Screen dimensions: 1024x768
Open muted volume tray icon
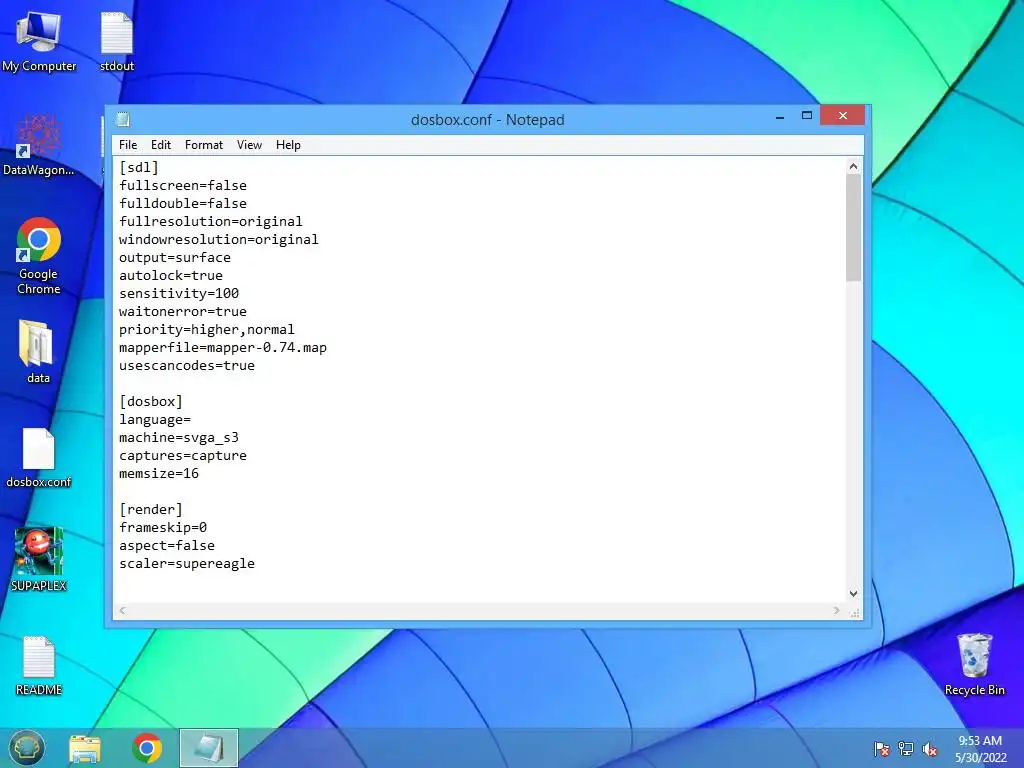(930, 749)
